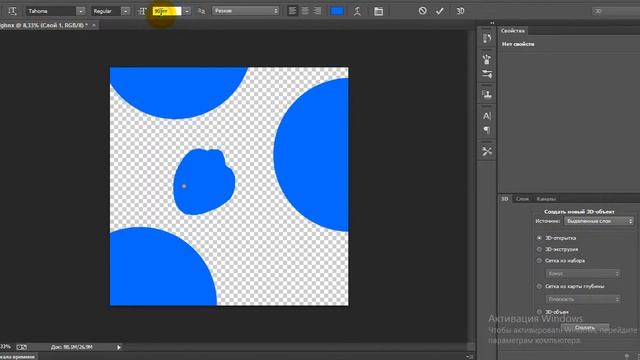Screen dimensions: 640x360
Task: Open the Brush Presets panel icon
Action: [x=487, y=74]
